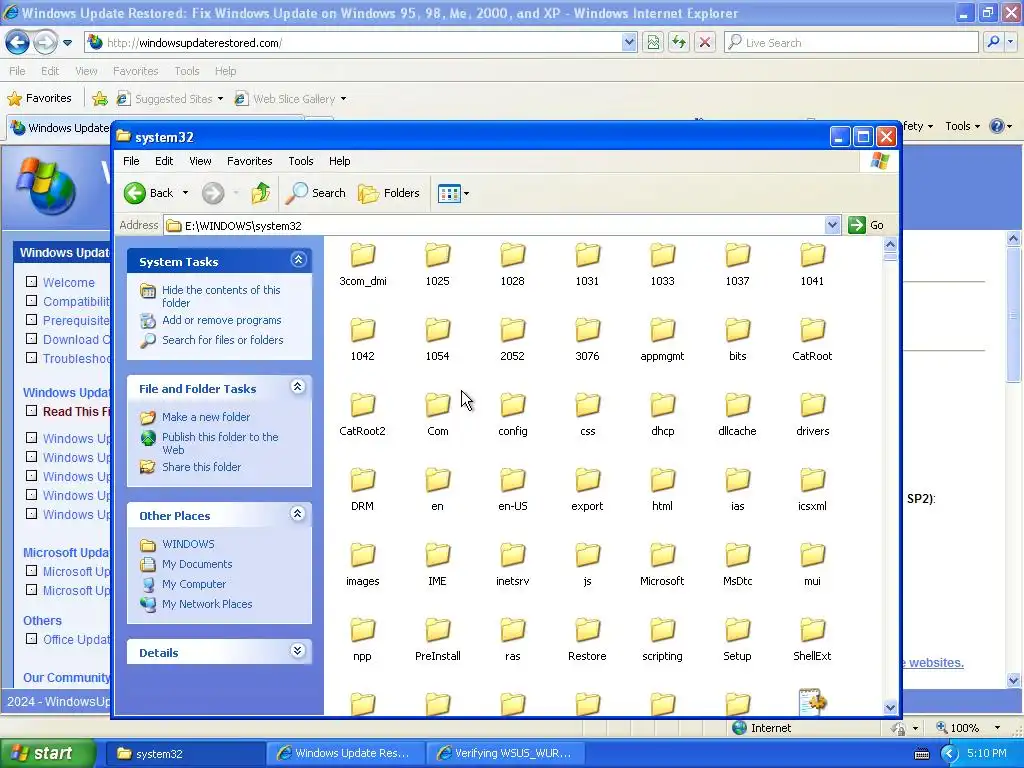Open the Explorer address bar dropdown
The height and width of the screenshot is (768, 1024).
(832, 225)
